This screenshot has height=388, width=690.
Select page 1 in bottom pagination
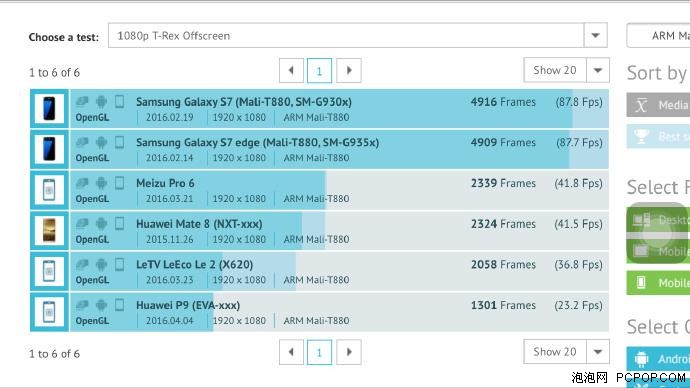pos(319,352)
